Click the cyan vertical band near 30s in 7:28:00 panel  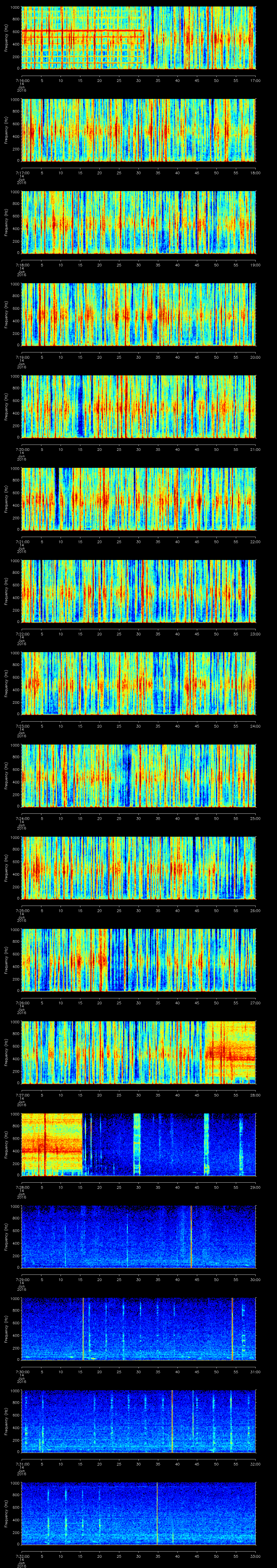pyautogui.click(x=137, y=1145)
